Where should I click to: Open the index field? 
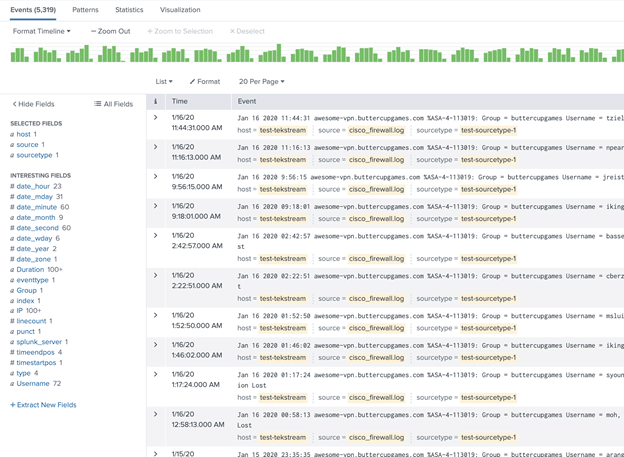click(x=25, y=301)
